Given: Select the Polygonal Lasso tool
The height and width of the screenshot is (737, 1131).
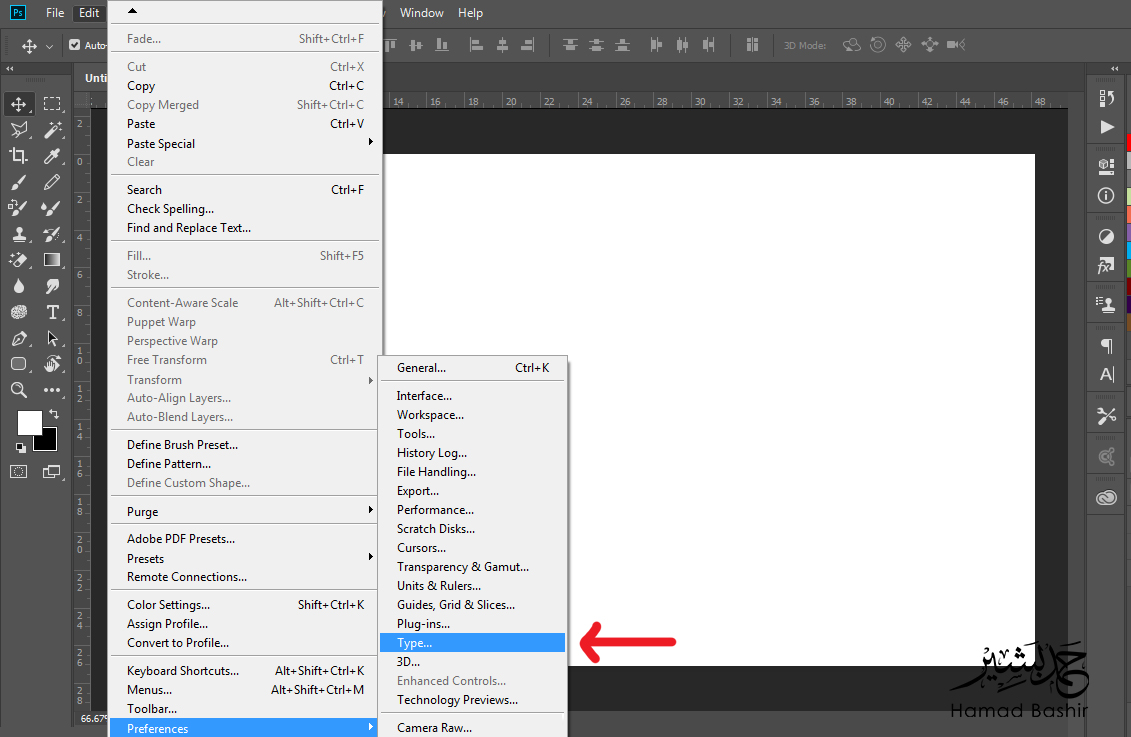Looking at the screenshot, I should [19, 130].
